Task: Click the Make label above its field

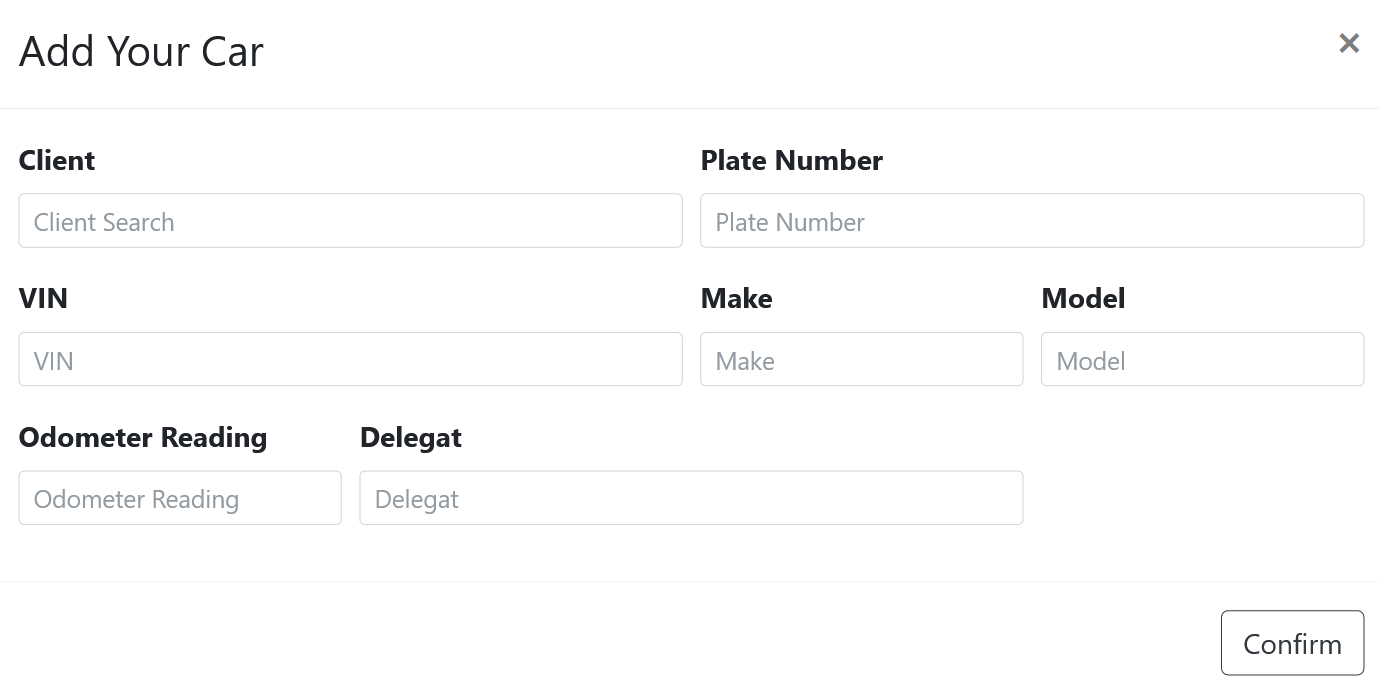Action: pos(738,298)
